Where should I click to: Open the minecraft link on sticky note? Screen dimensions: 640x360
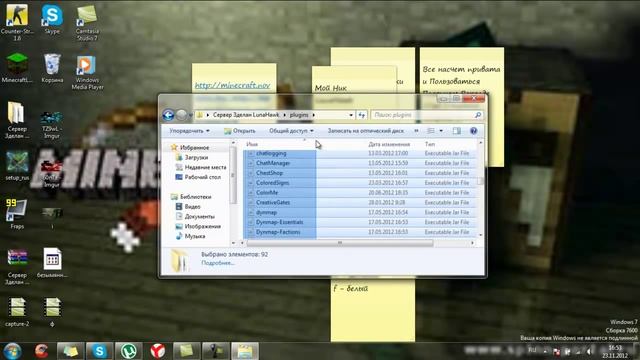point(232,85)
